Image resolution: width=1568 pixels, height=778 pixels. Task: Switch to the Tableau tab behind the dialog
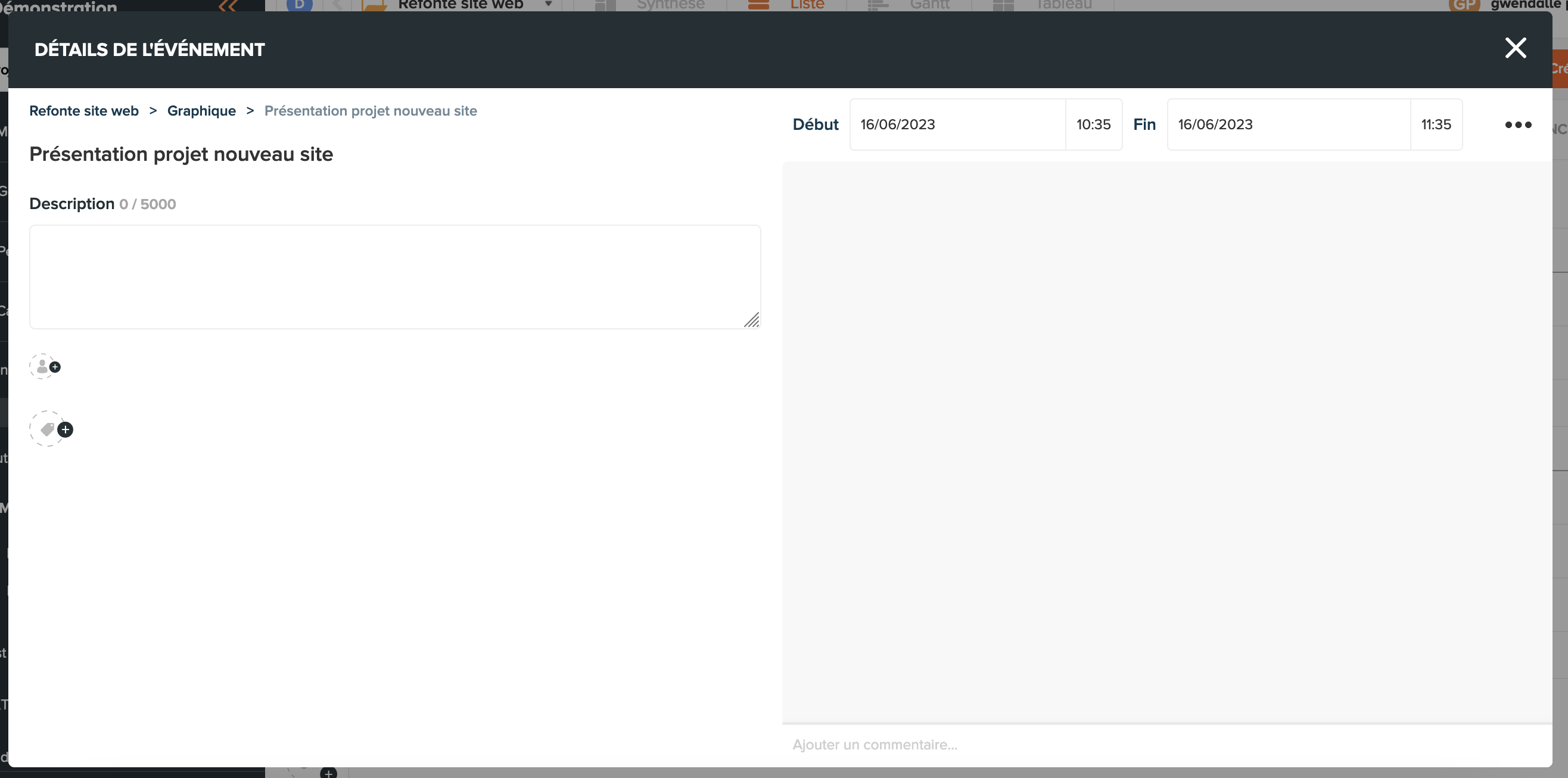[1043, 5]
